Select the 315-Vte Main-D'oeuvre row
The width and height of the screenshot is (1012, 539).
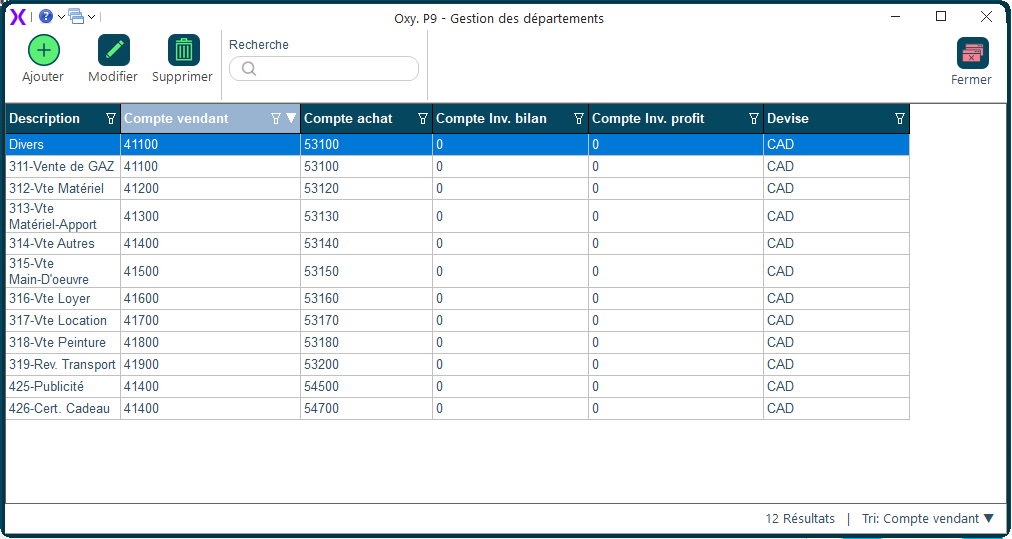(x=458, y=271)
